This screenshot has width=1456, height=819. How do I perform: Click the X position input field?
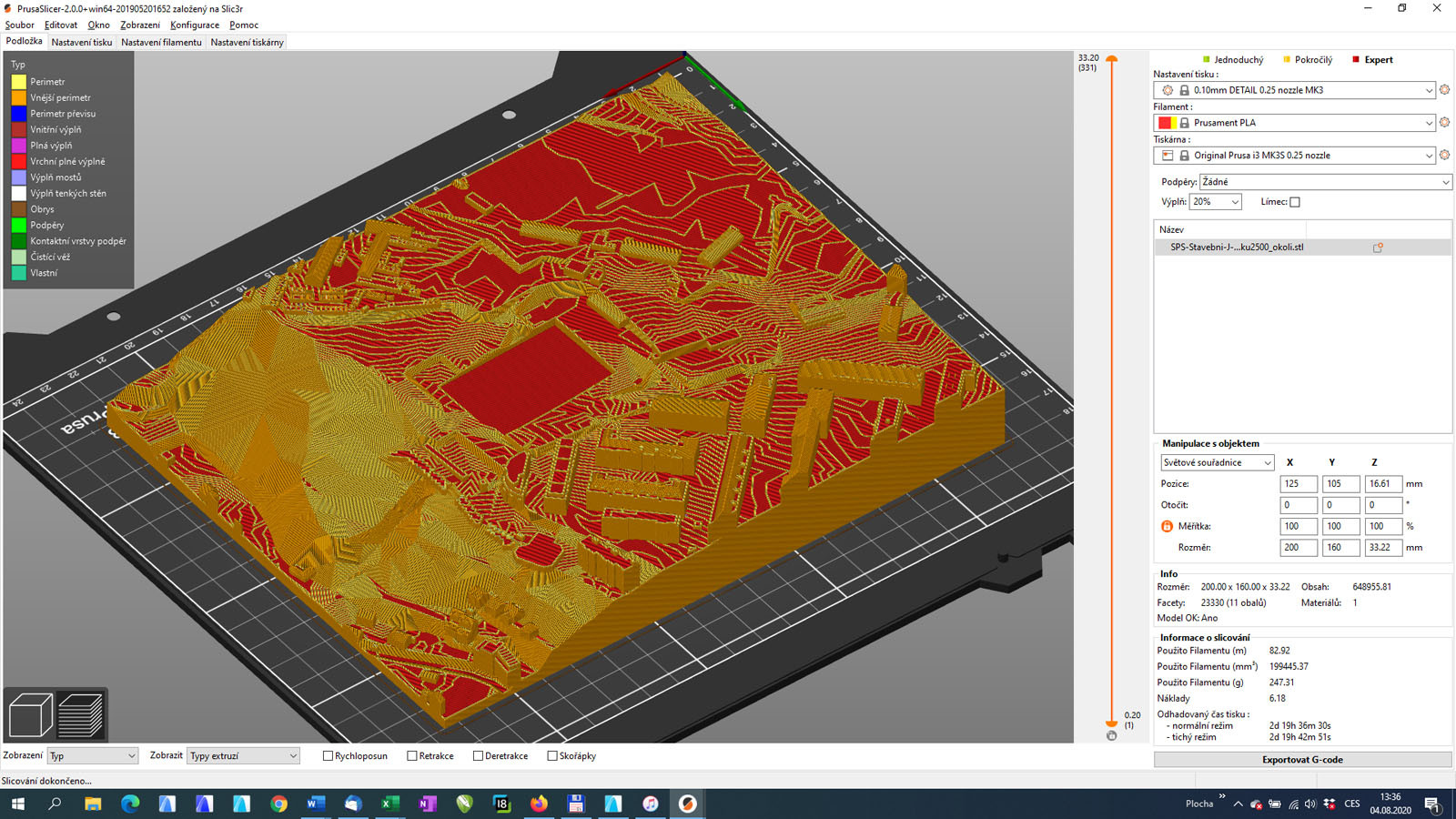[x=1298, y=484]
